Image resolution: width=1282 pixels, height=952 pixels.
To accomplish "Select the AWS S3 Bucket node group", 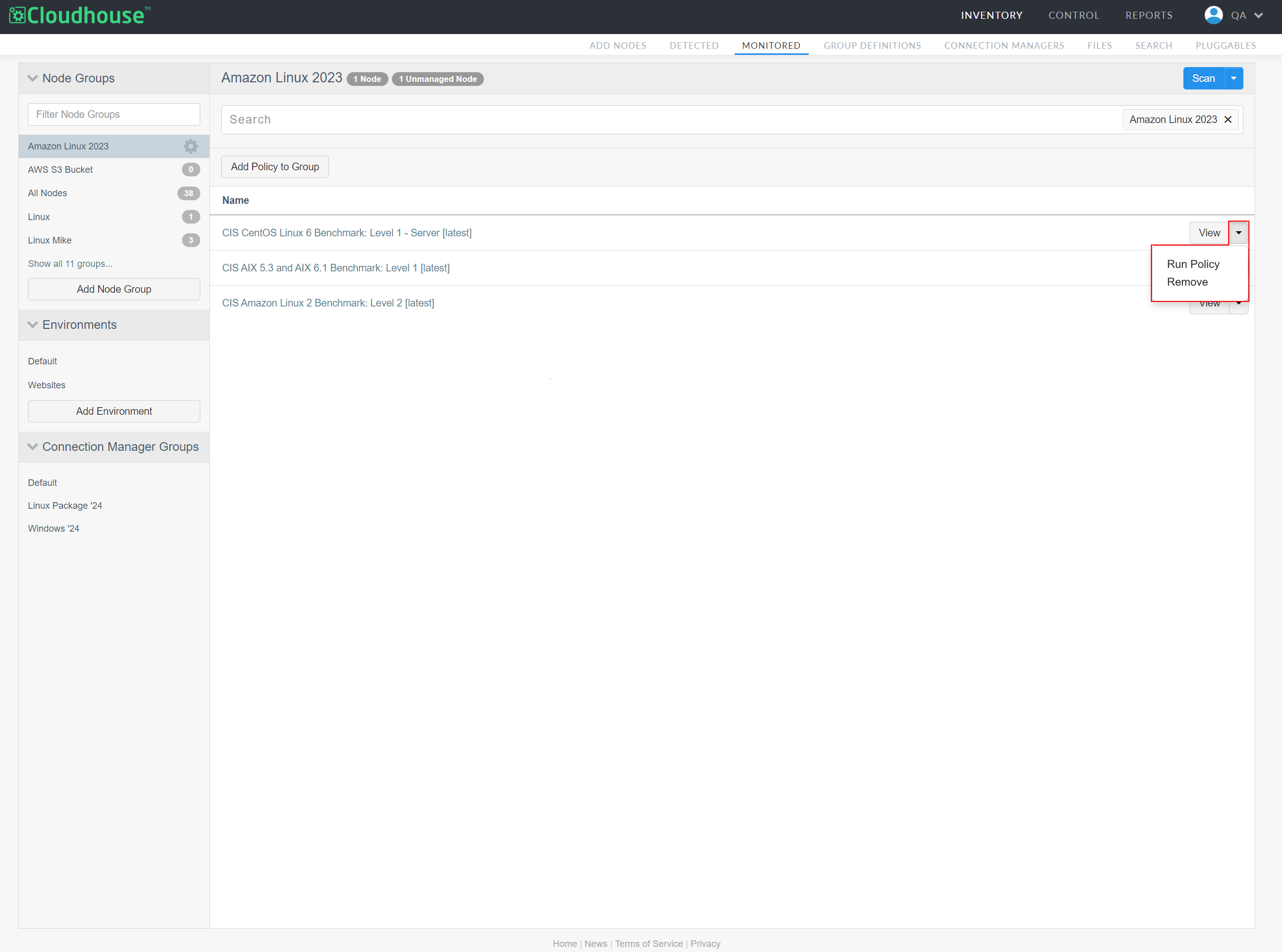I will coord(114,169).
